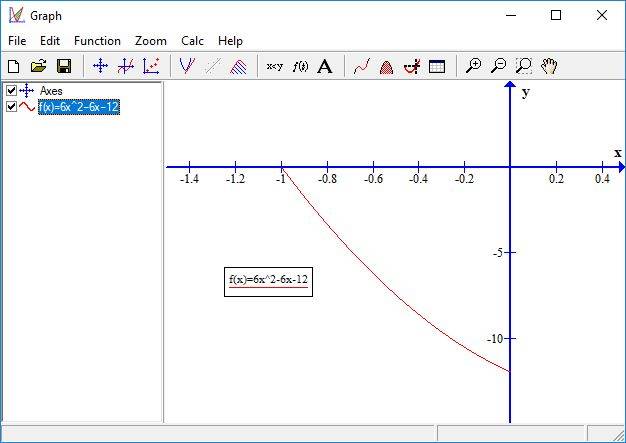This screenshot has height=443, width=626.
Task: Insert shading with the hatched area icon
Action: pyautogui.click(x=239, y=66)
